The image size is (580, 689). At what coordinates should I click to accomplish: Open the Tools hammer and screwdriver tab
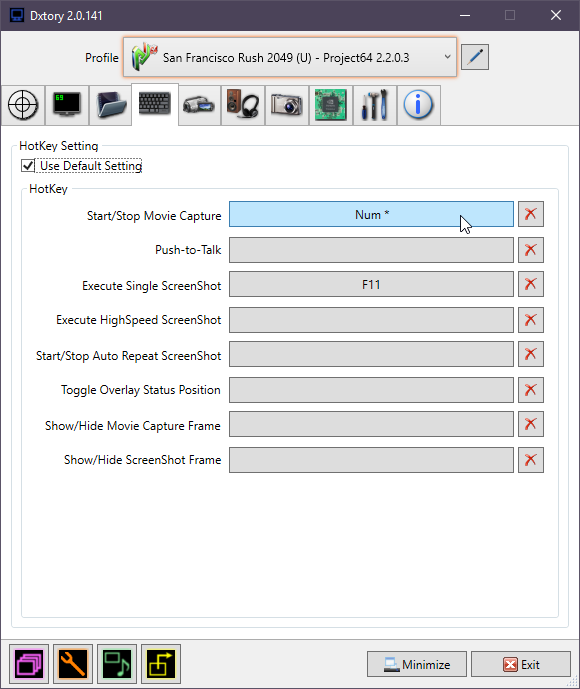(x=375, y=105)
